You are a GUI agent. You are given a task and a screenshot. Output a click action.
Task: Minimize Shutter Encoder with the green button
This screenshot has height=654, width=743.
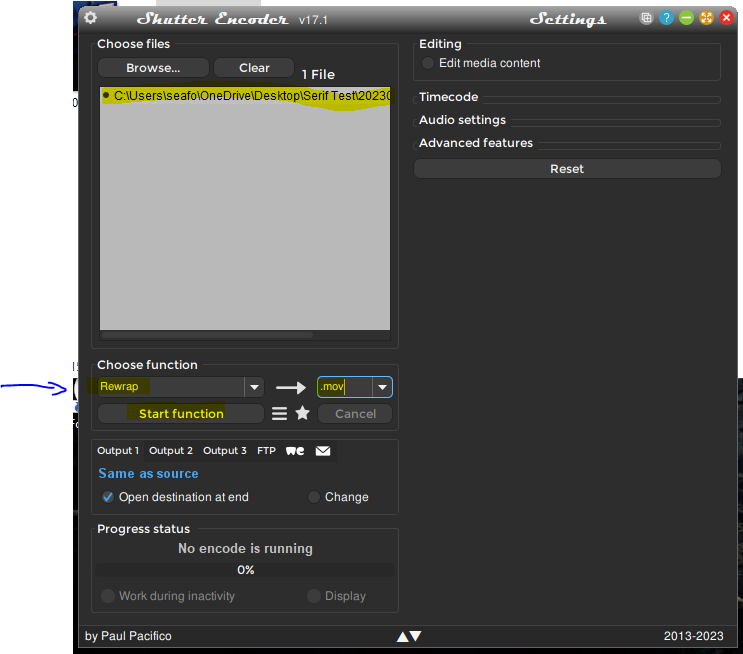point(686,18)
